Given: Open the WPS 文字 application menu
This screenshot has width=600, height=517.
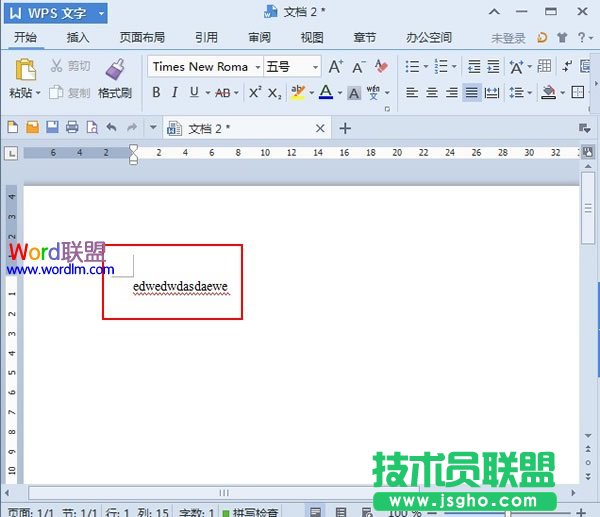Looking at the screenshot, I should click(x=56, y=13).
